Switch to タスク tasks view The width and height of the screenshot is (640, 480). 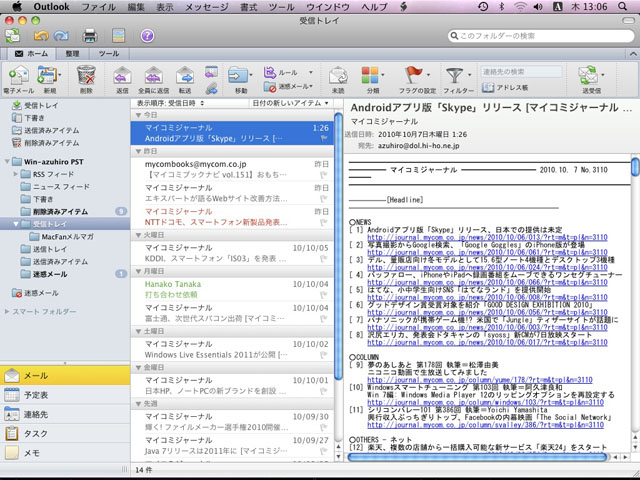[65, 433]
